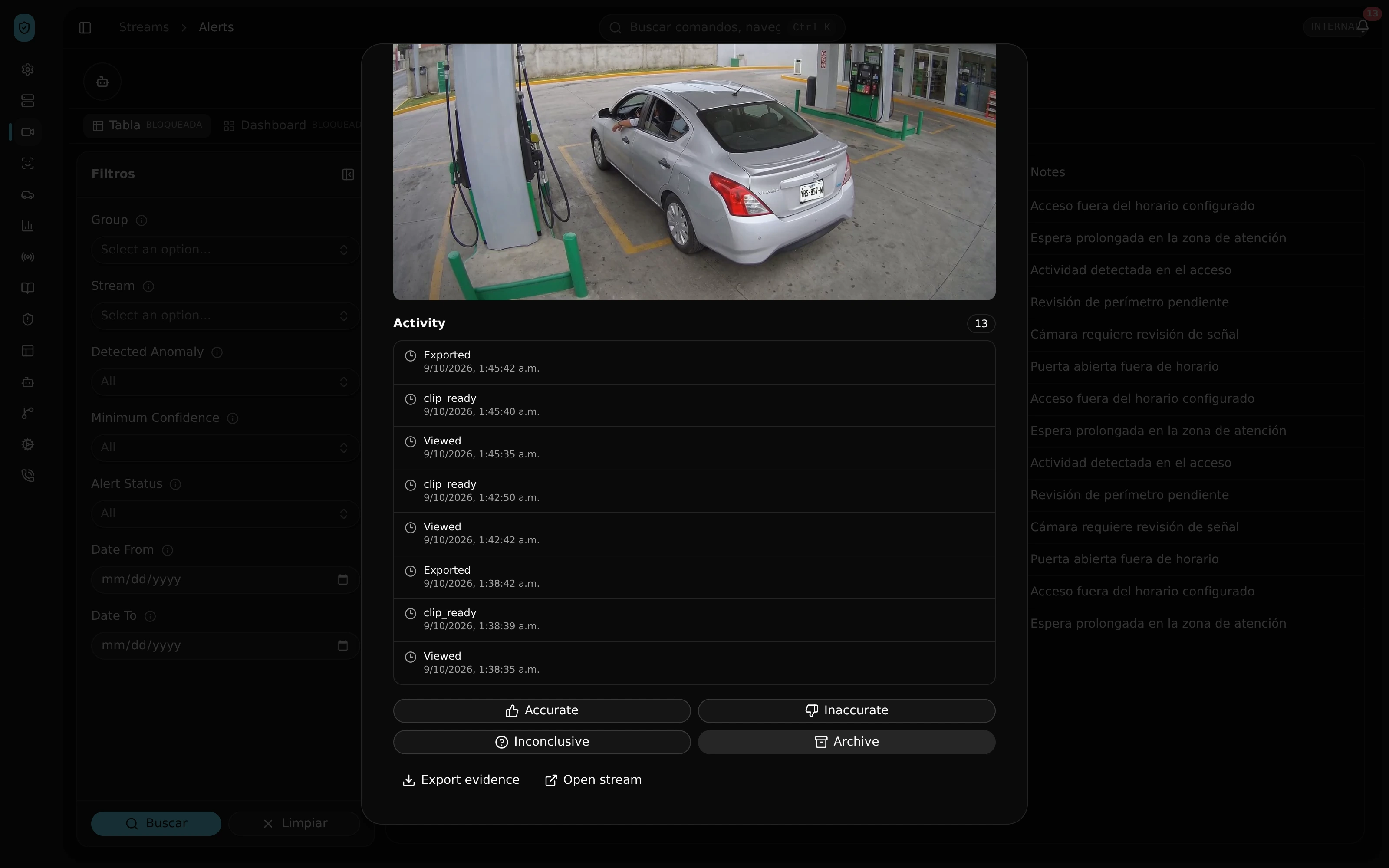Open the gear settings icon in sidebar
This screenshot has width=1389, height=868.
pos(27,69)
